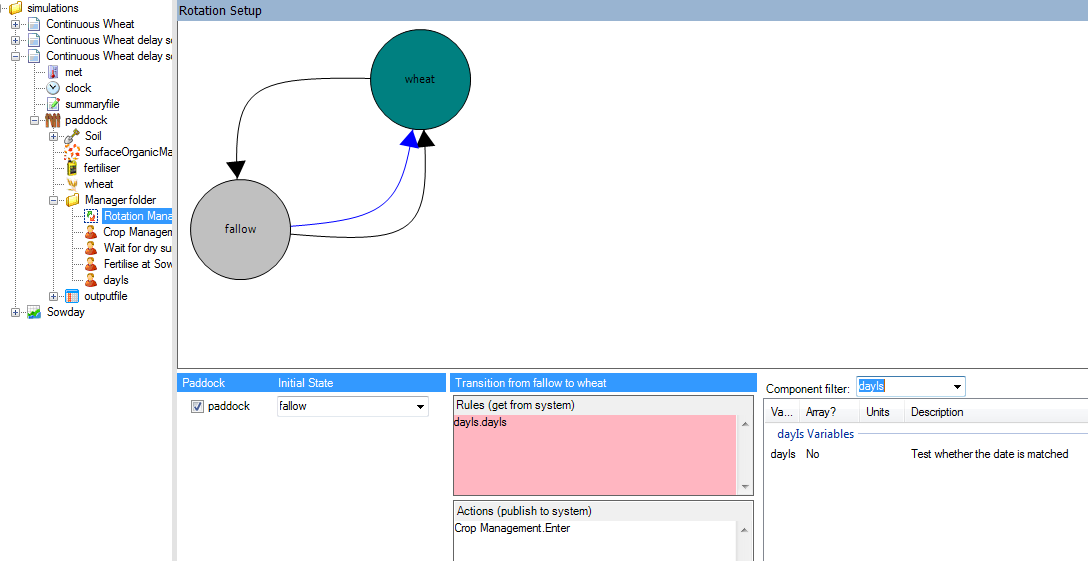Click the Actions box with Crop Management.Enter
The height and width of the screenshot is (561, 1088).
595,541
